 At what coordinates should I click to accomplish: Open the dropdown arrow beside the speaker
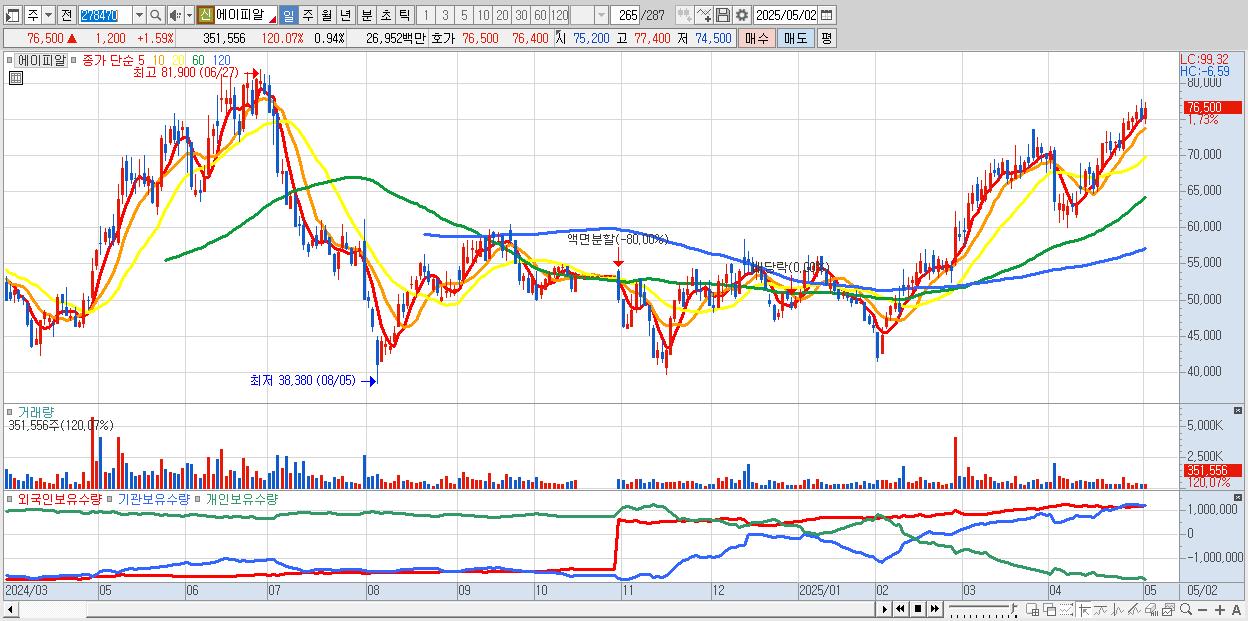coord(189,15)
